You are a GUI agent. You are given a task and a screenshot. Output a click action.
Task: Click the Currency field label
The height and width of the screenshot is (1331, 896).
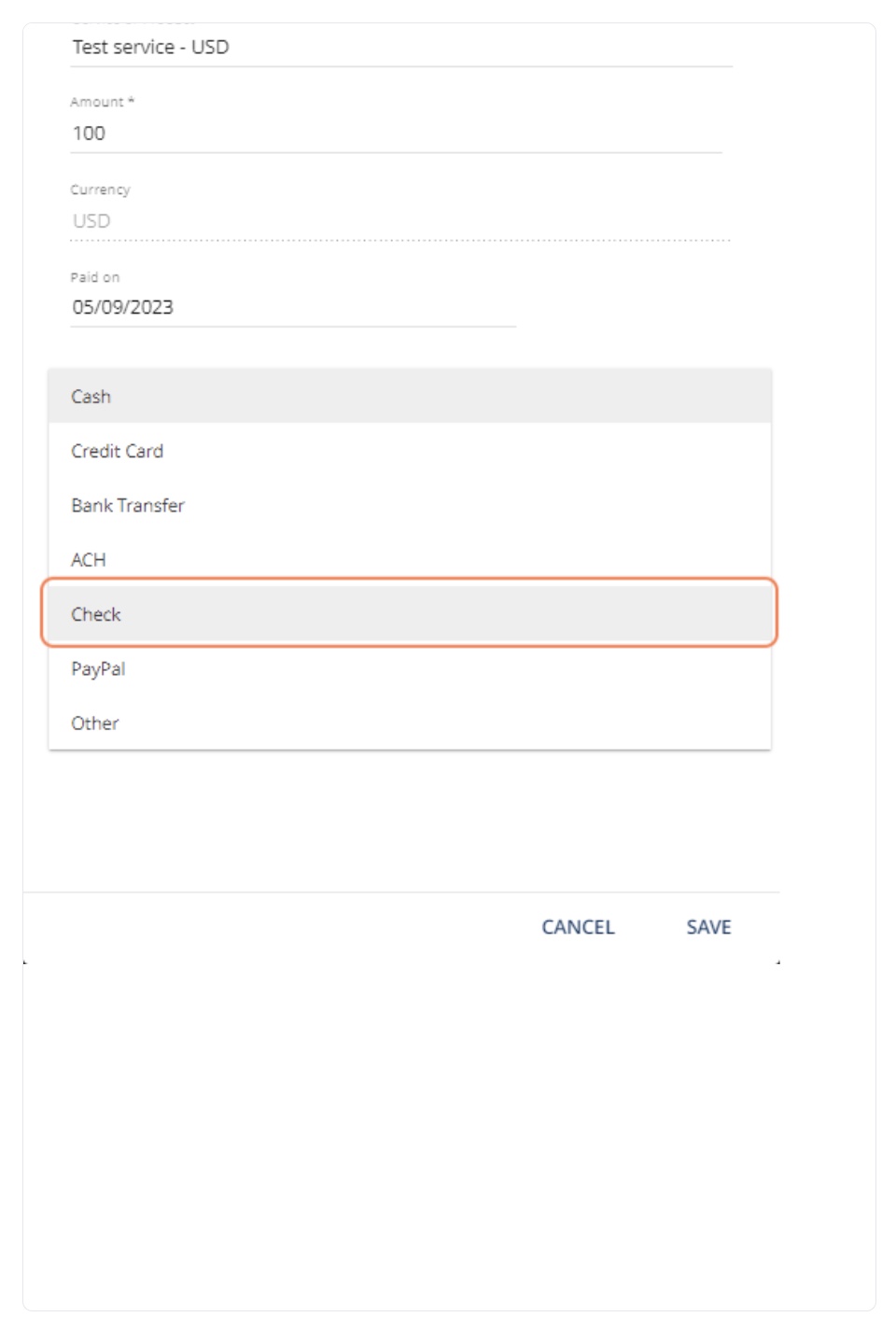(x=100, y=189)
